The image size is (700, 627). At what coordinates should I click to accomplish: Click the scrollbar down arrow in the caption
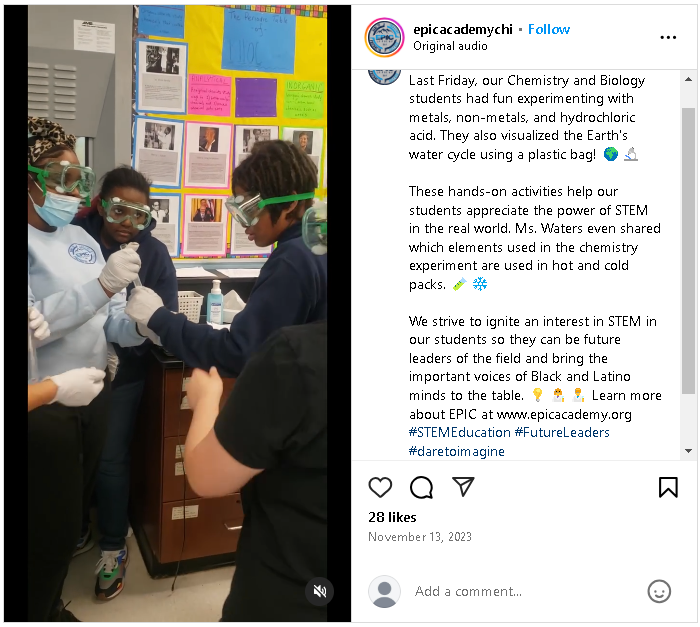coord(688,451)
